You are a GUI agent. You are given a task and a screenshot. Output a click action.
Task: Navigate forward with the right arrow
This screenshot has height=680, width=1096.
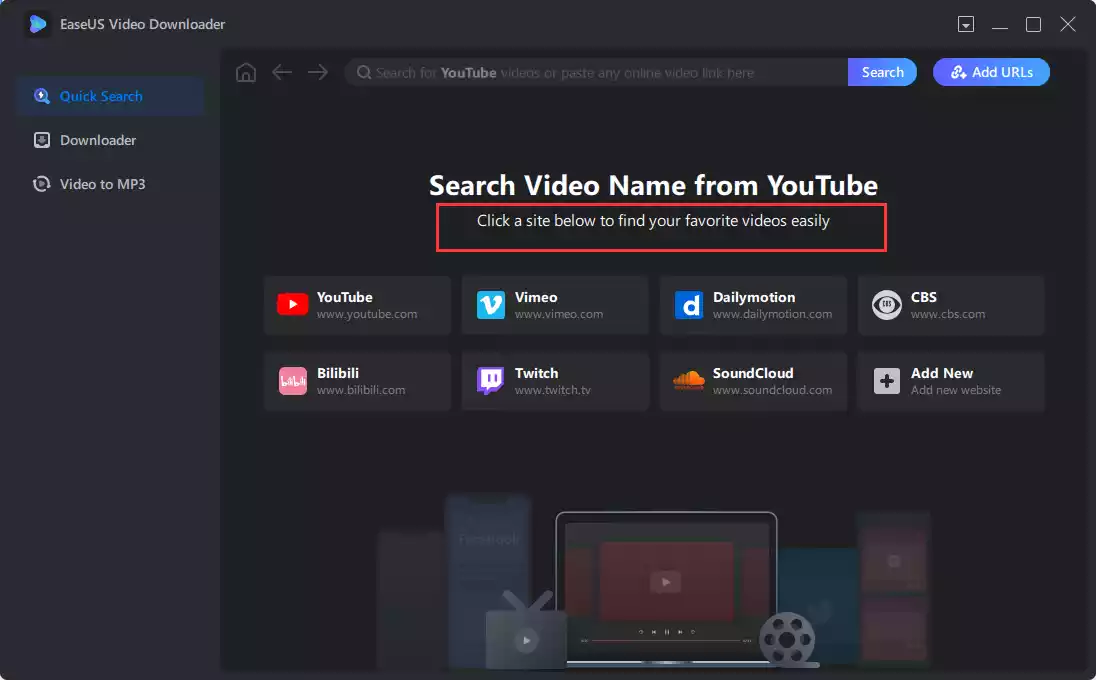tap(318, 72)
